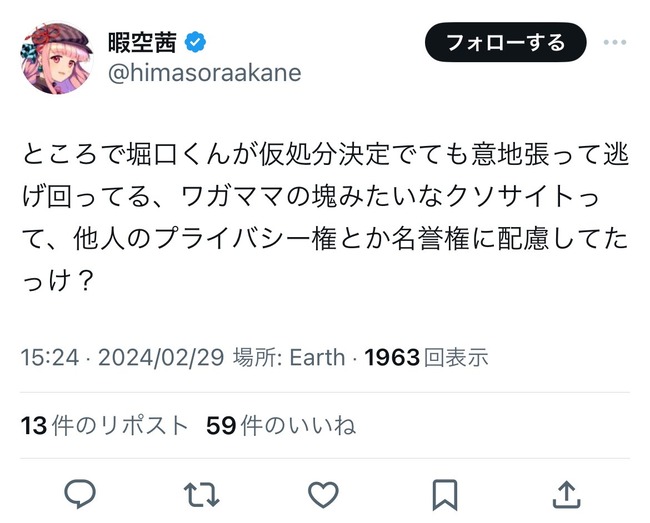Repost the tweet using the arrows icon
650x523 pixels.
pyautogui.click(x=201, y=494)
